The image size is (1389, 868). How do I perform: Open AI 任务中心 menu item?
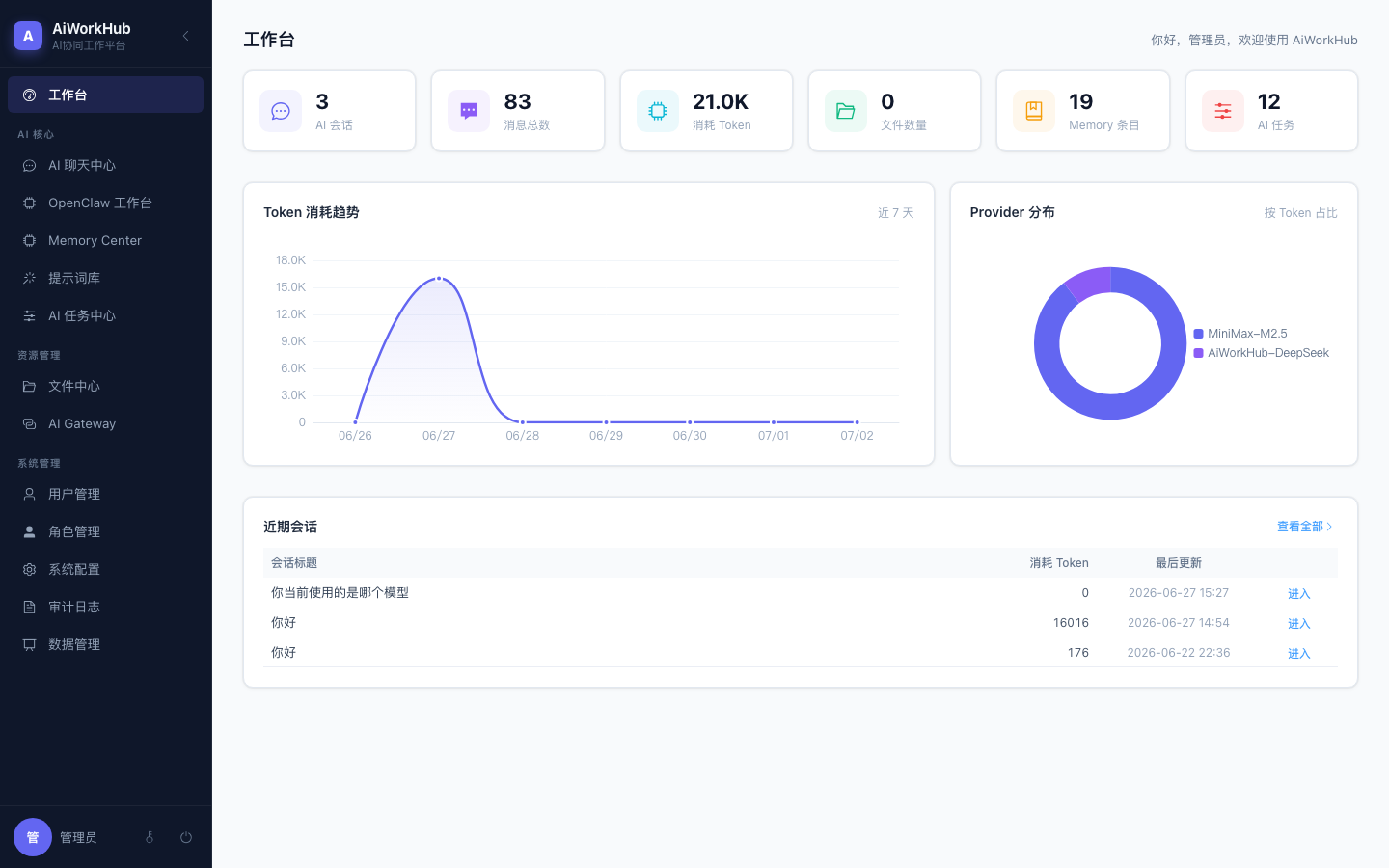[105, 315]
